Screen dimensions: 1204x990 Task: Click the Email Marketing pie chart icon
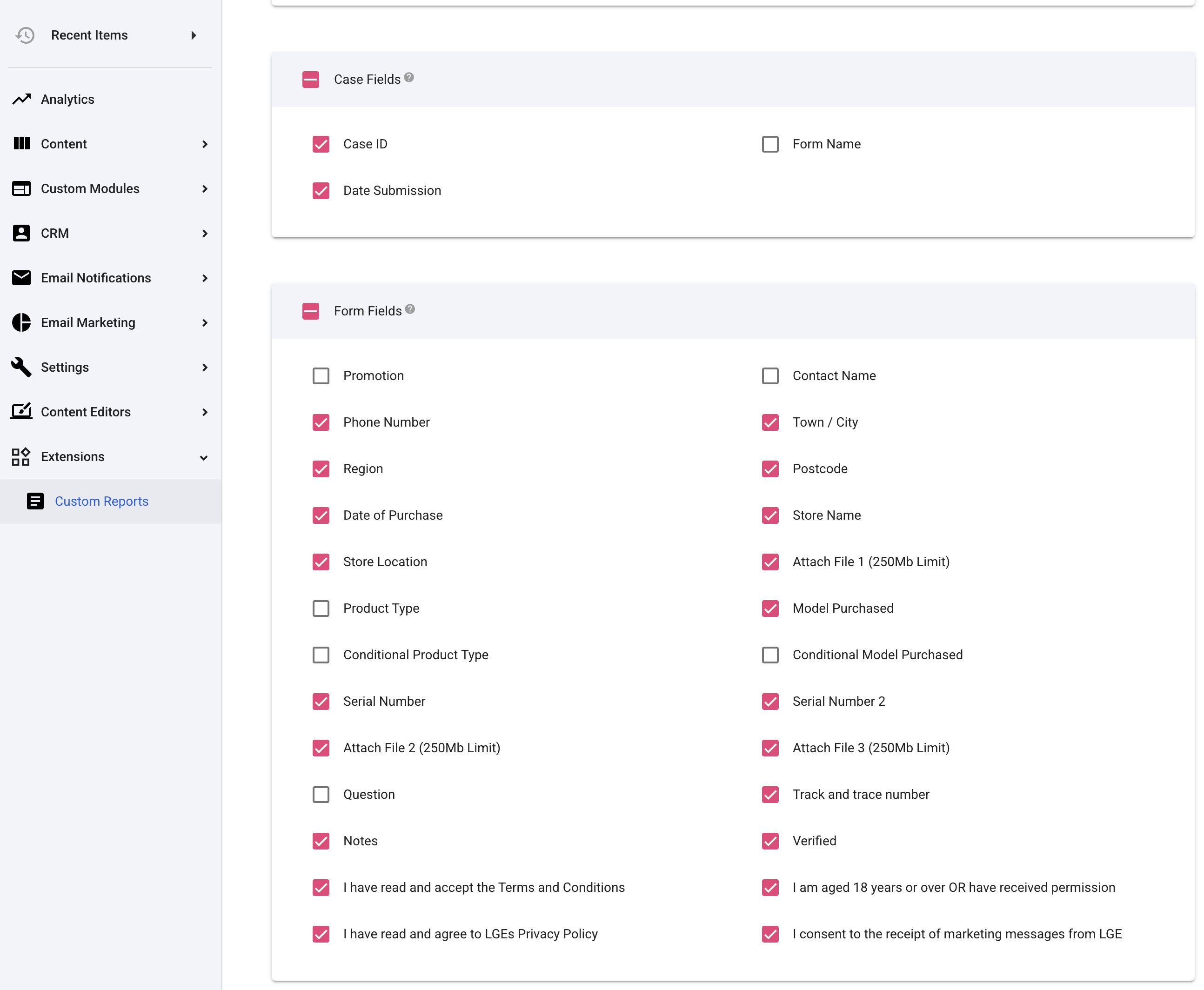(x=22, y=323)
